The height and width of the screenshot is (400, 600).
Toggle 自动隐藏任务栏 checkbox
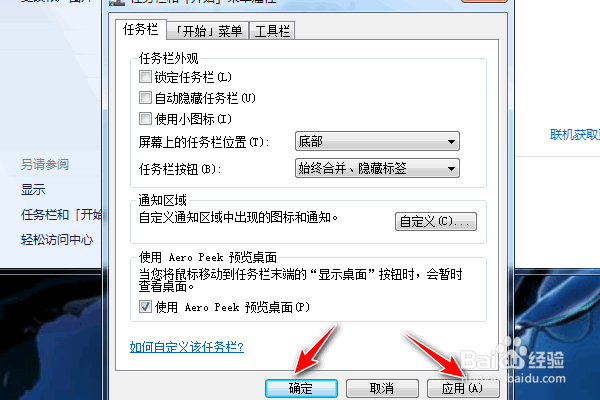(x=145, y=98)
